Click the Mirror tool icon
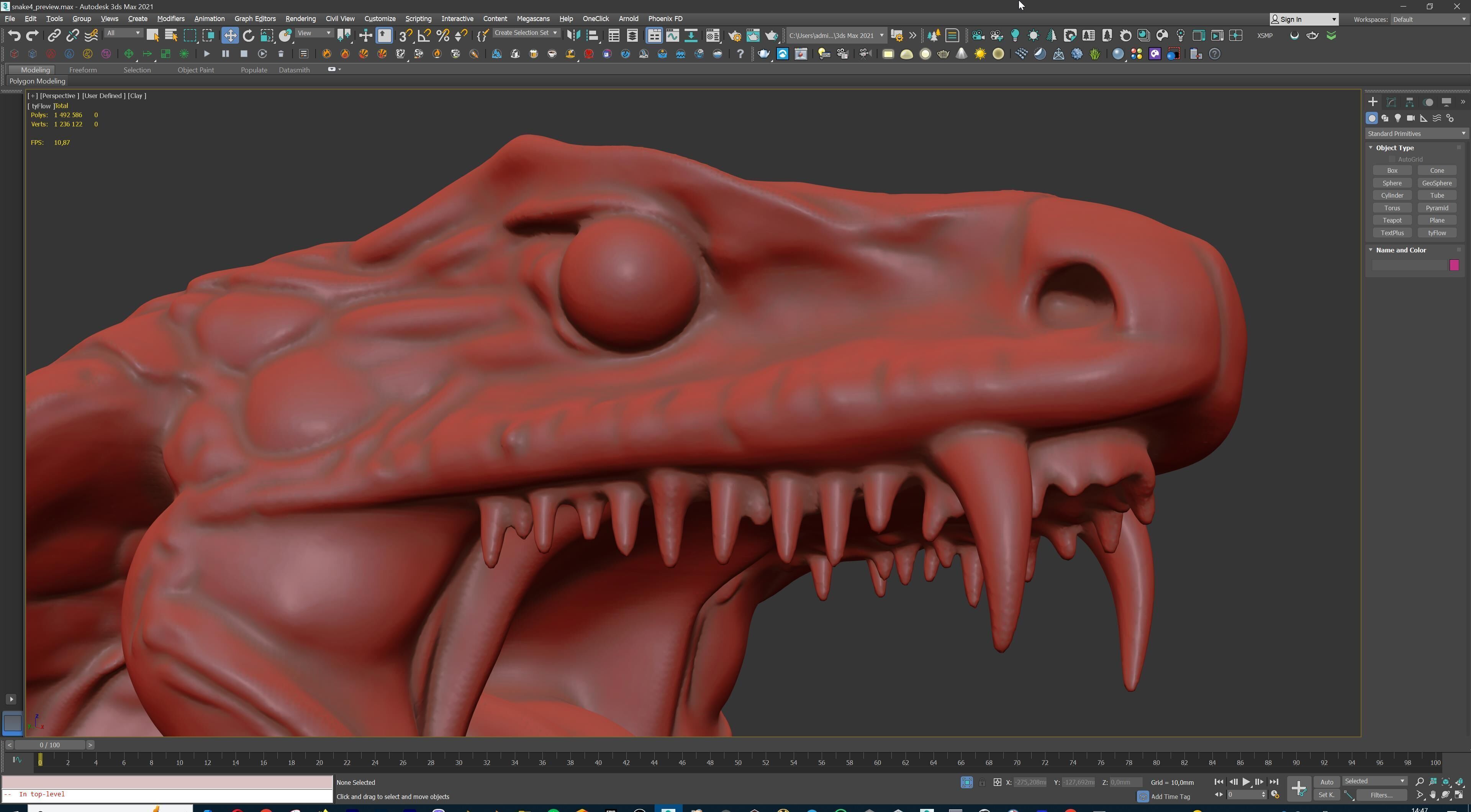Image resolution: width=1471 pixels, height=812 pixels. click(573, 35)
